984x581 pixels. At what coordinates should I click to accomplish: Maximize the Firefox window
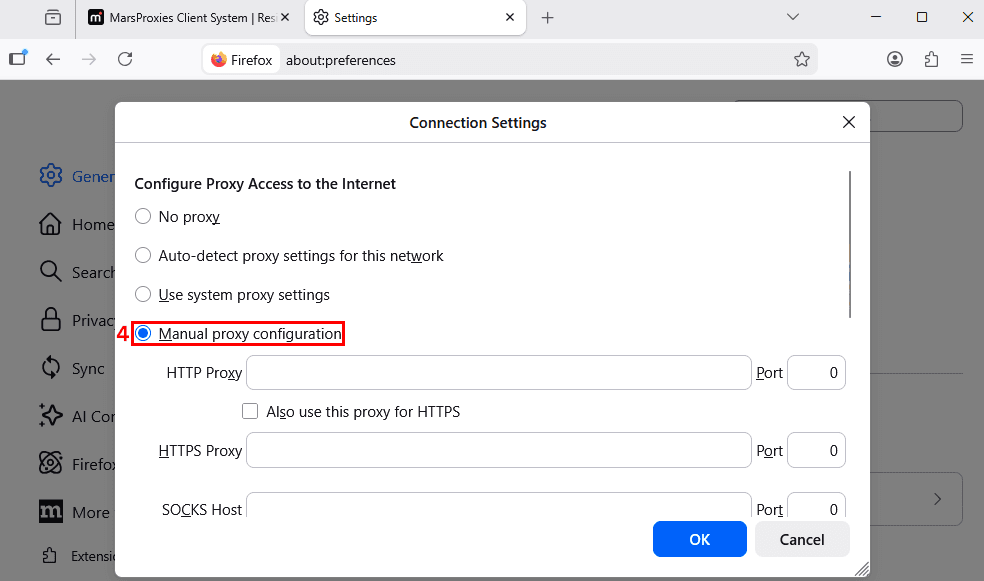pos(922,17)
